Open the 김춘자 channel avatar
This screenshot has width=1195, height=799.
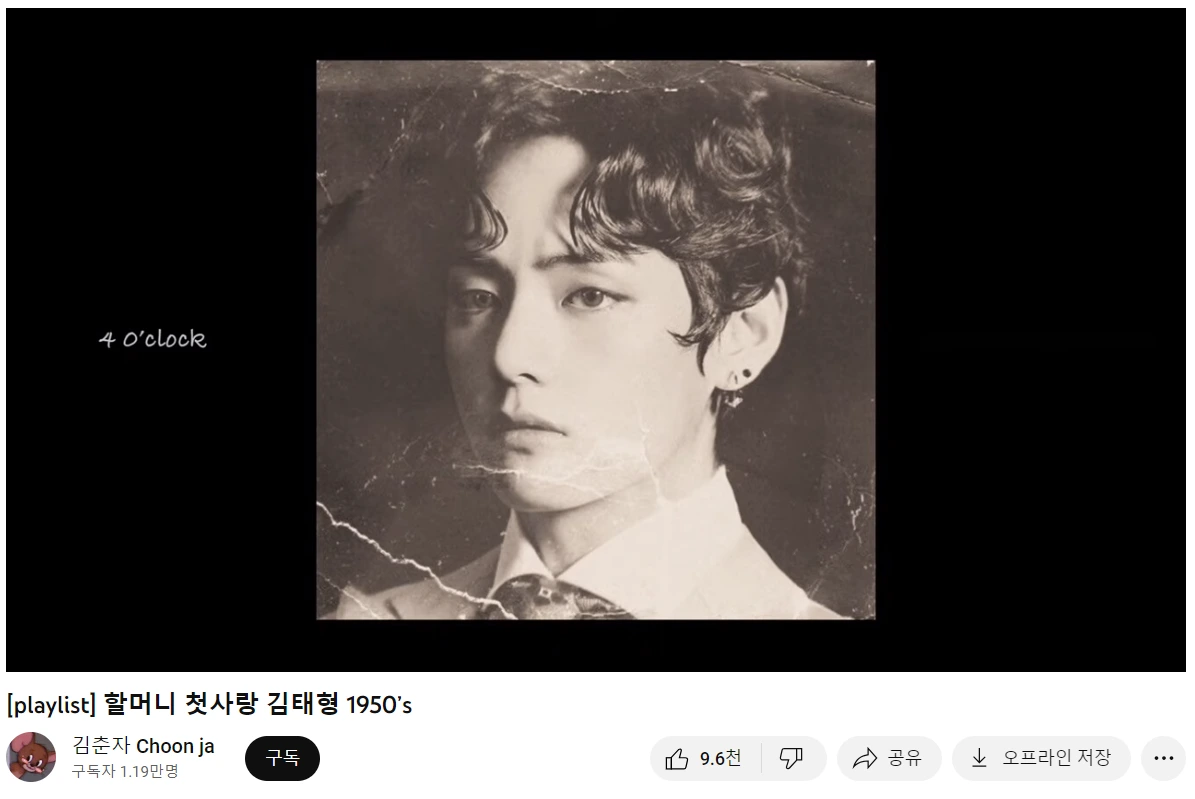coord(31,757)
